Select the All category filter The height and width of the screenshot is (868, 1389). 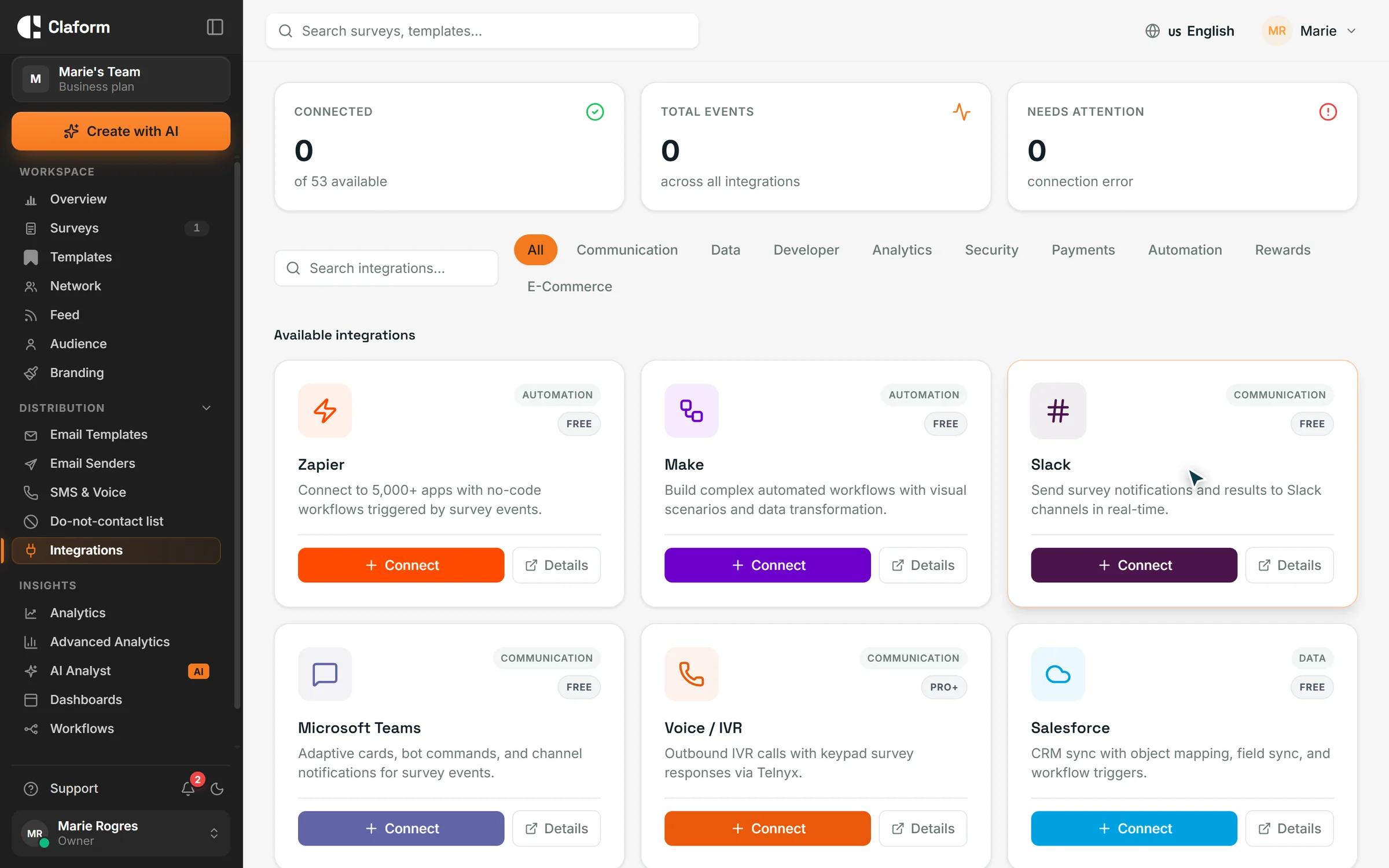pyautogui.click(x=535, y=250)
